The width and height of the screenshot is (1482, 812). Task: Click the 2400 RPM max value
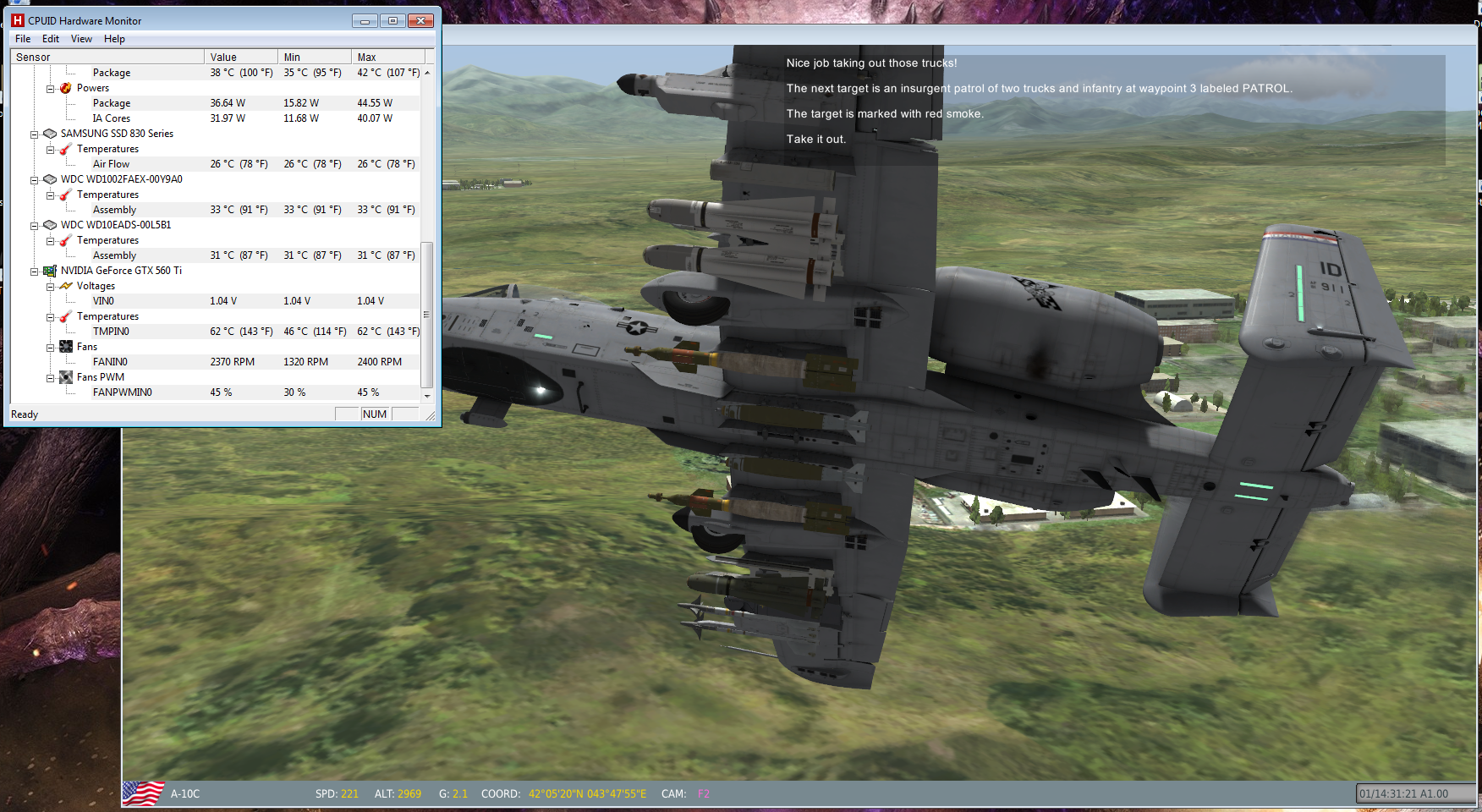pos(379,362)
